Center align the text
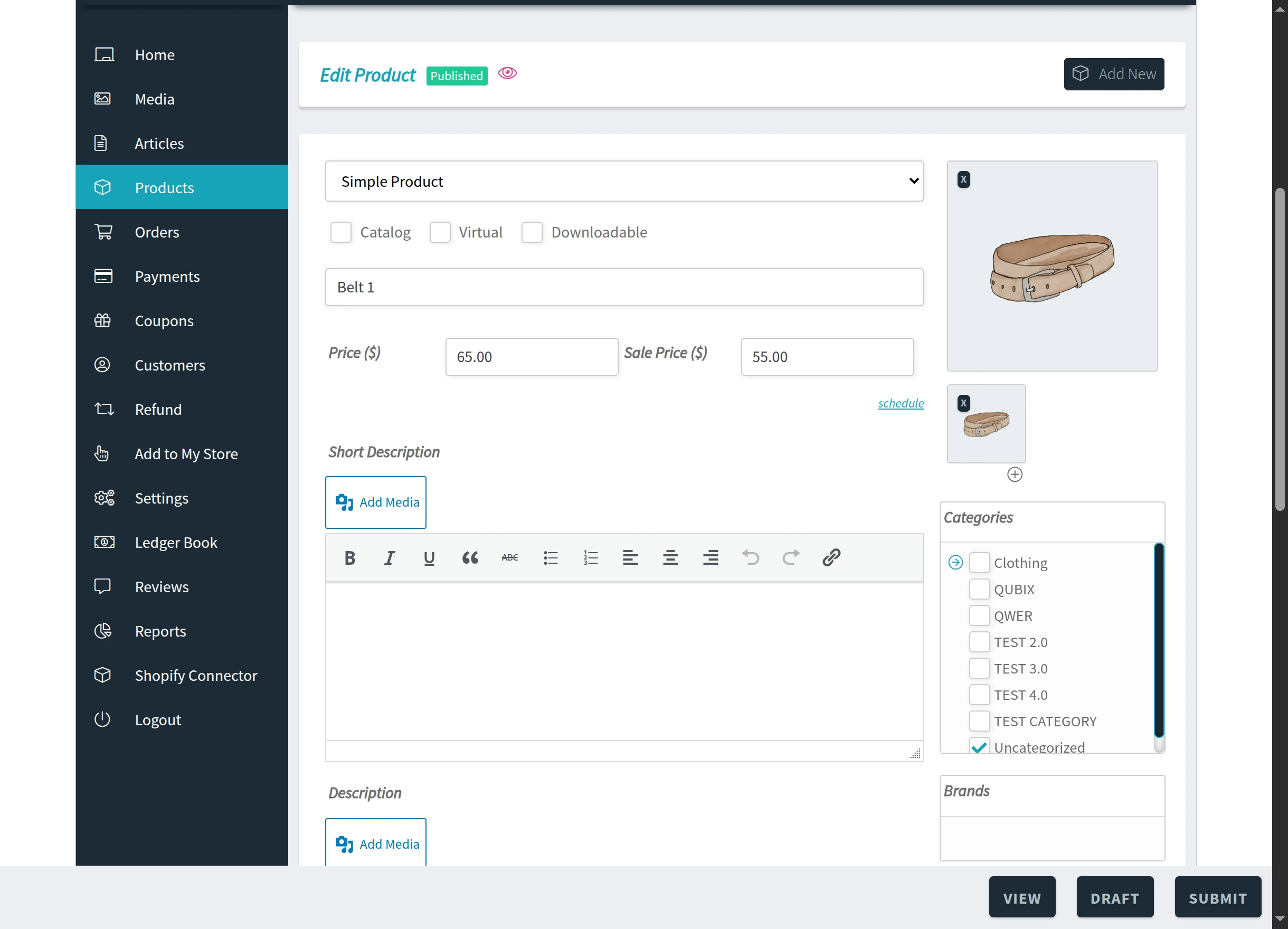The width and height of the screenshot is (1288, 929). click(670, 557)
